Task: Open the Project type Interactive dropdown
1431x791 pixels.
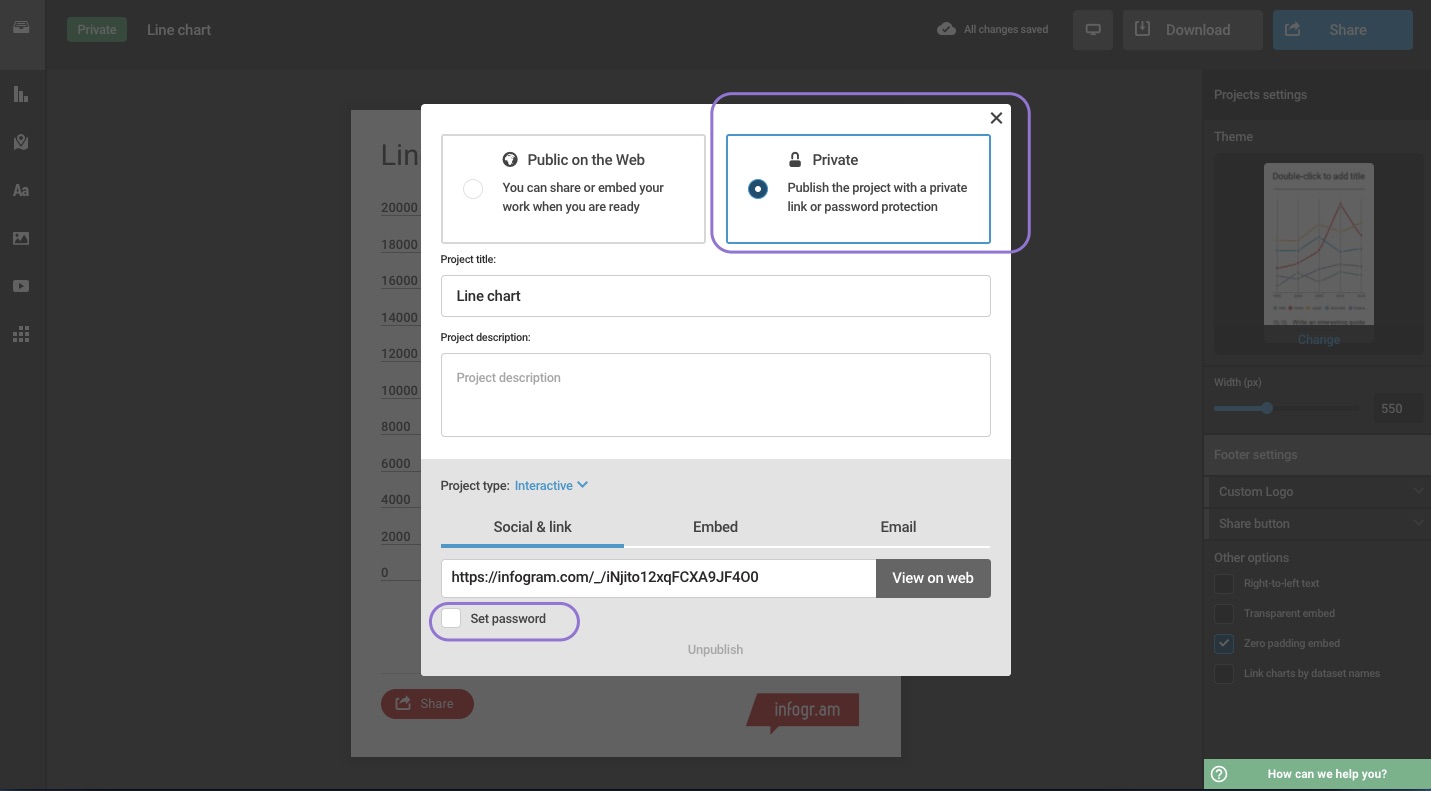Action: coord(551,486)
